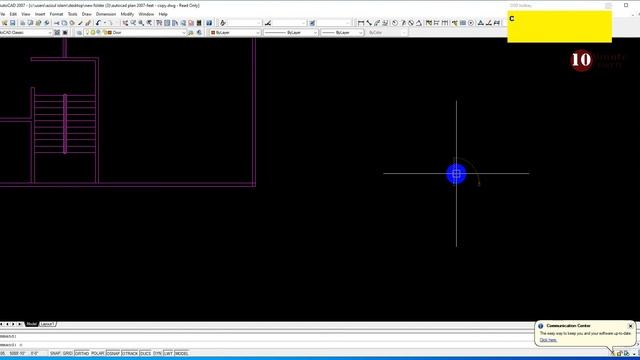
Task: Toggle ORTHO mode in status bar
Action: (x=82, y=353)
